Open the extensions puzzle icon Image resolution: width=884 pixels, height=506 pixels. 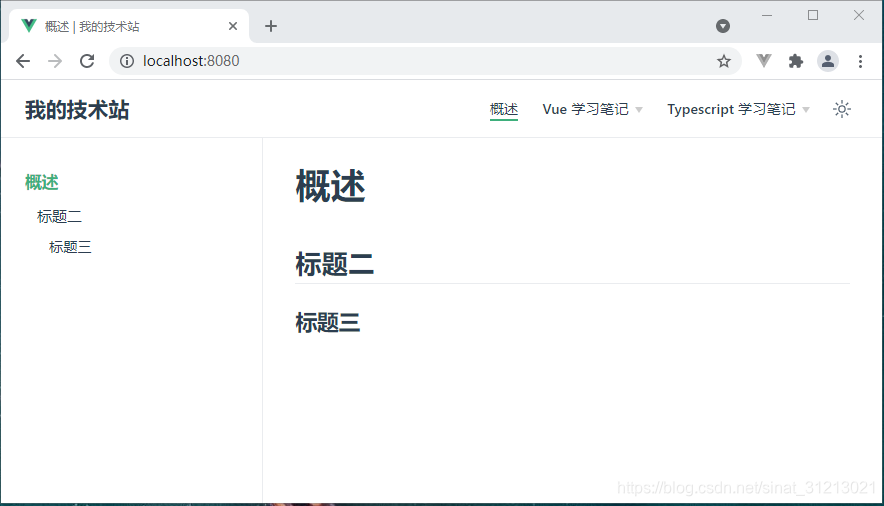click(795, 61)
